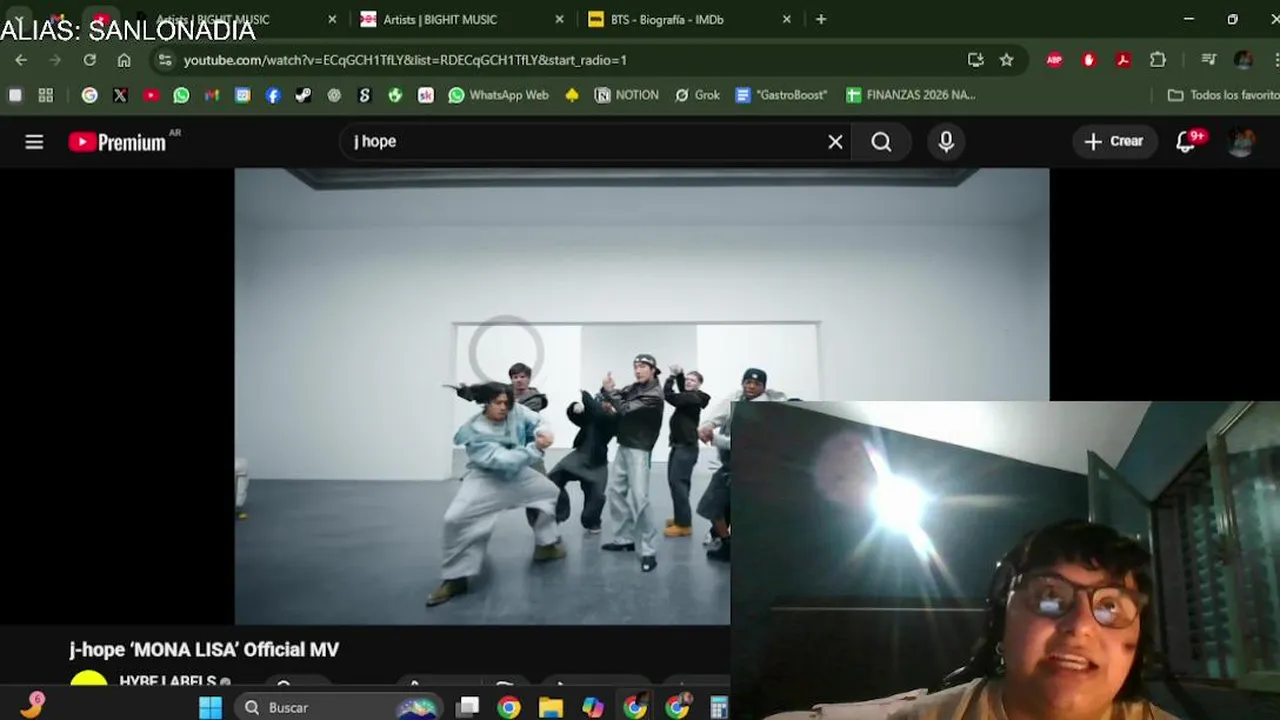Open the Google bookmark
Image resolution: width=1280 pixels, height=720 pixels.
point(90,95)
